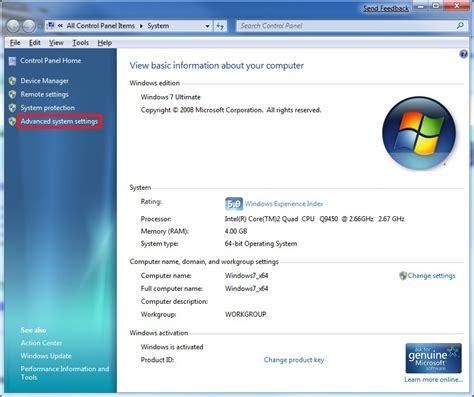Click Change settings for computer name
474x397 pixels.
click(431, 276)
